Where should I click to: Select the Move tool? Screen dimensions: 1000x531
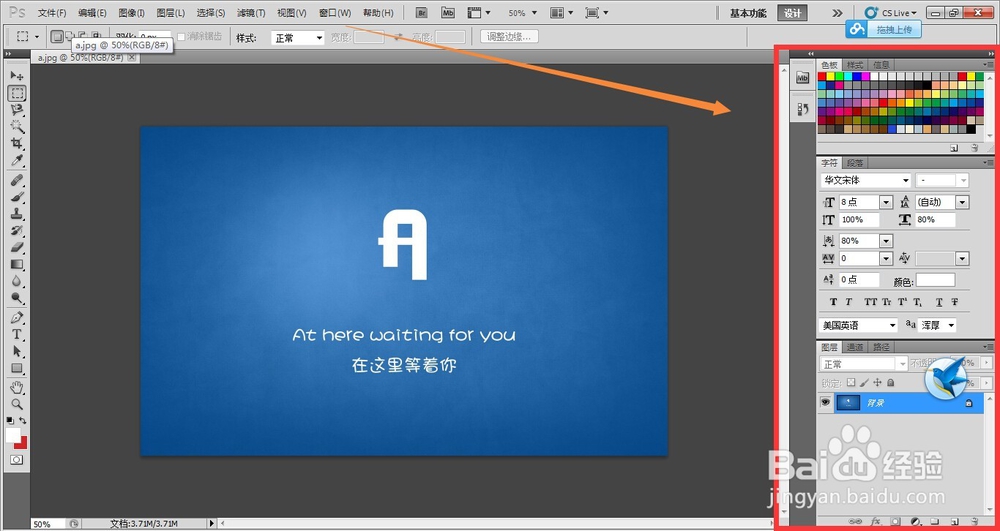tap(17, 76)
